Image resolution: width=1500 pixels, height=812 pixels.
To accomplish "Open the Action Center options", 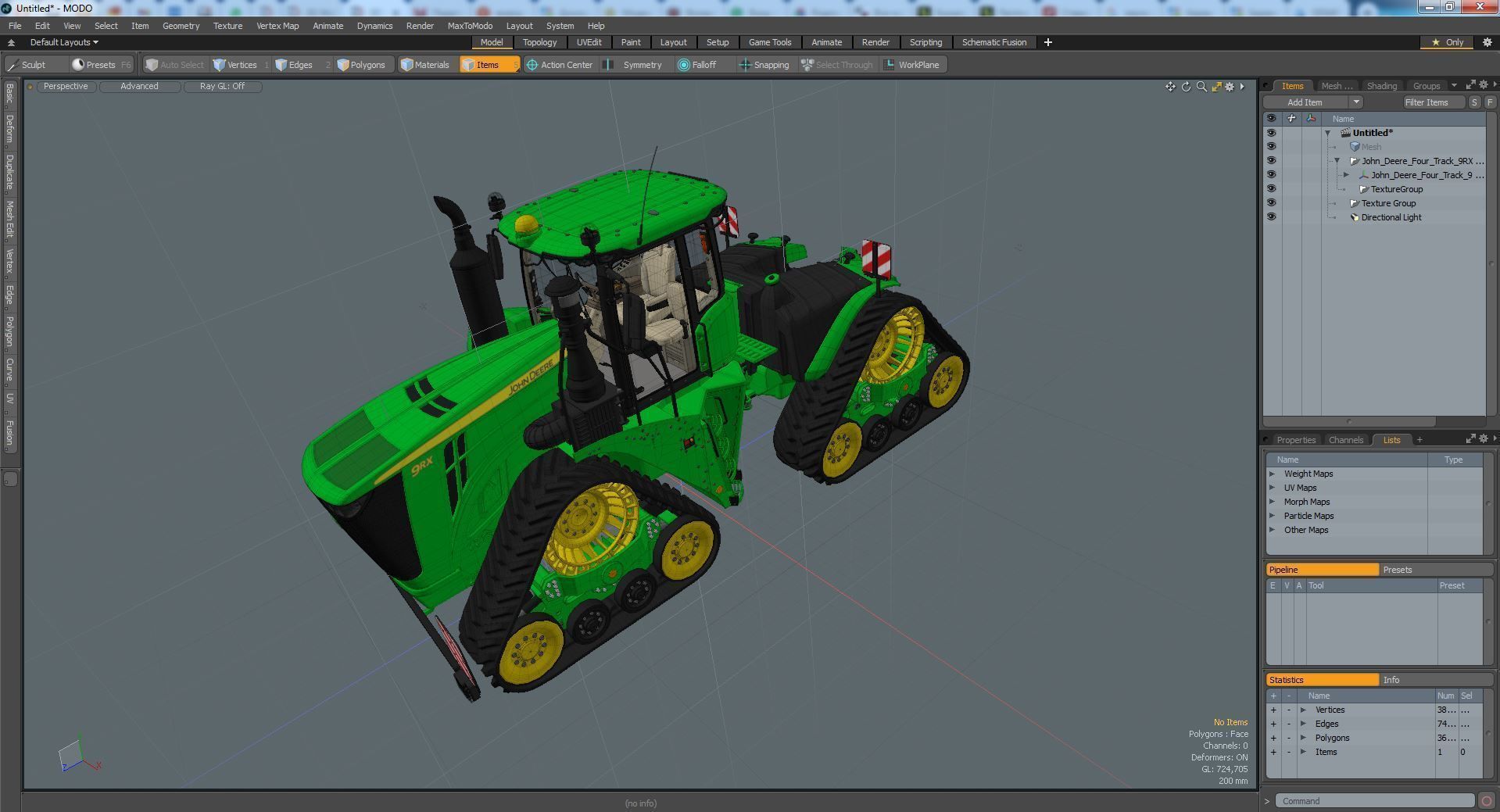I will (x=560, y=65).
